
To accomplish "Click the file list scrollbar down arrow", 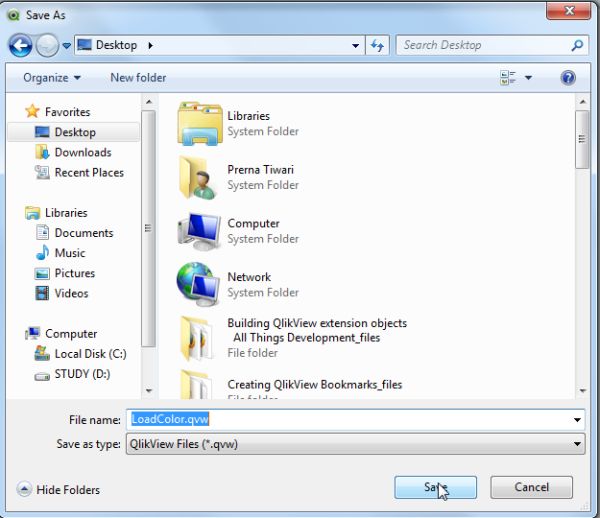I will (x=582, y=391).
